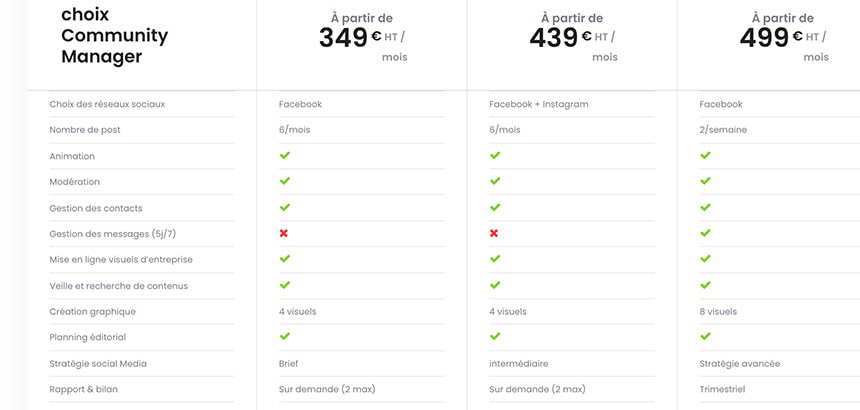Click green check for Veille et recherche in 439€ plan
The height and width of the screenshot is (410, 860).
495,285
